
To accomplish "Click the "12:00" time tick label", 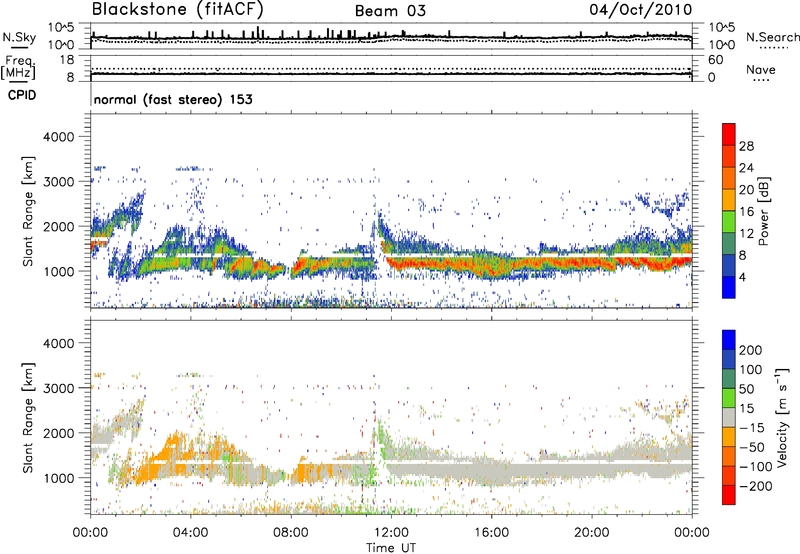I will click(391, 533).
